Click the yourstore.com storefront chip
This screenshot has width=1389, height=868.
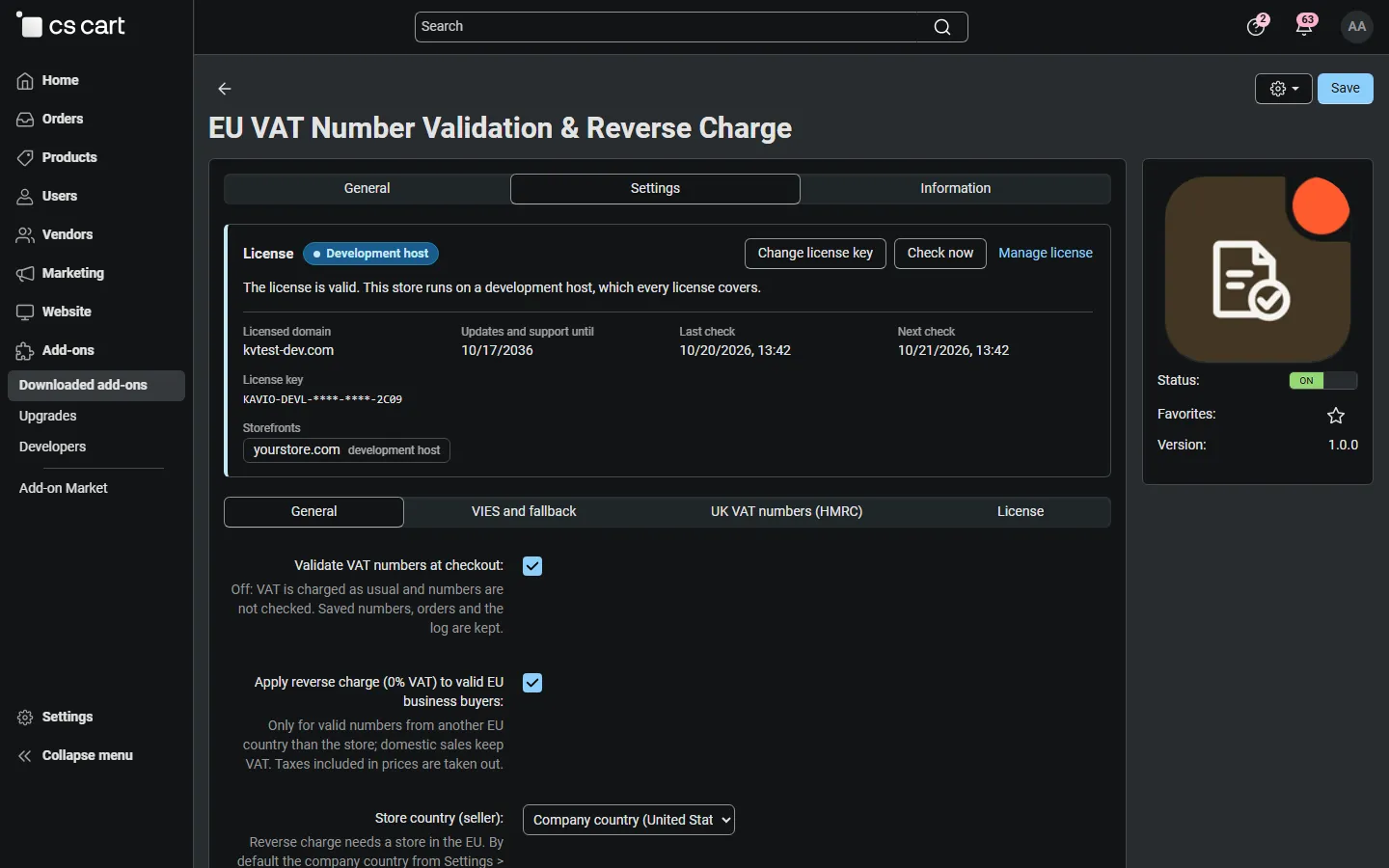point(346,450)
